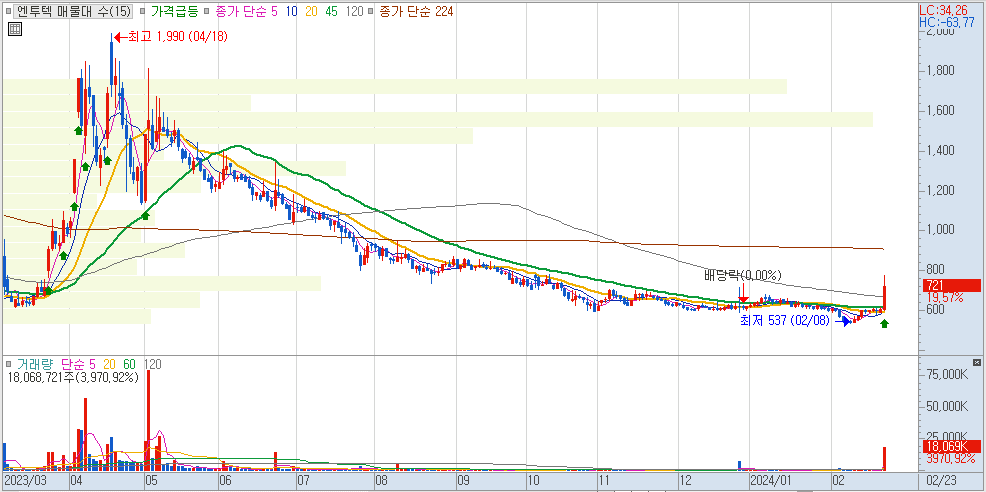Image resolution: width=986 pixels, height=492 pixels.
Task: Click the red 721 current price tag
Action: [x=951, y=286]
